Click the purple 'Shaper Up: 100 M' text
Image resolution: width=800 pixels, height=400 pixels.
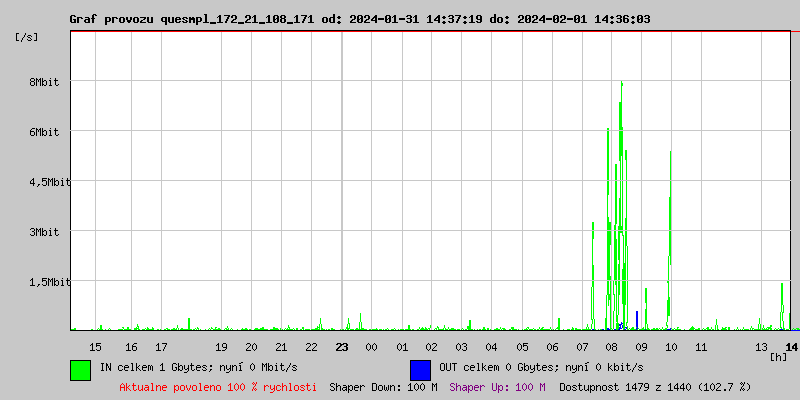[x=497, y=386]
